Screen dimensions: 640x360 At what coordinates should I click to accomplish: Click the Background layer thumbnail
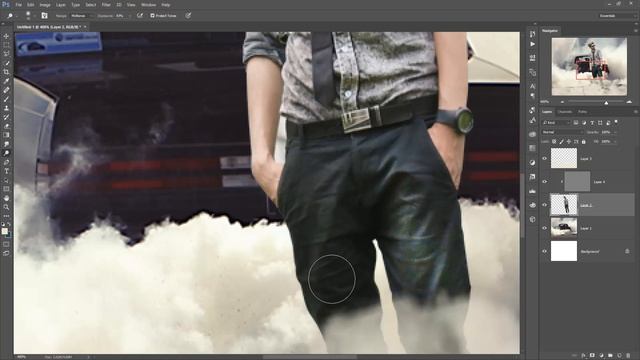coord(564,251)
